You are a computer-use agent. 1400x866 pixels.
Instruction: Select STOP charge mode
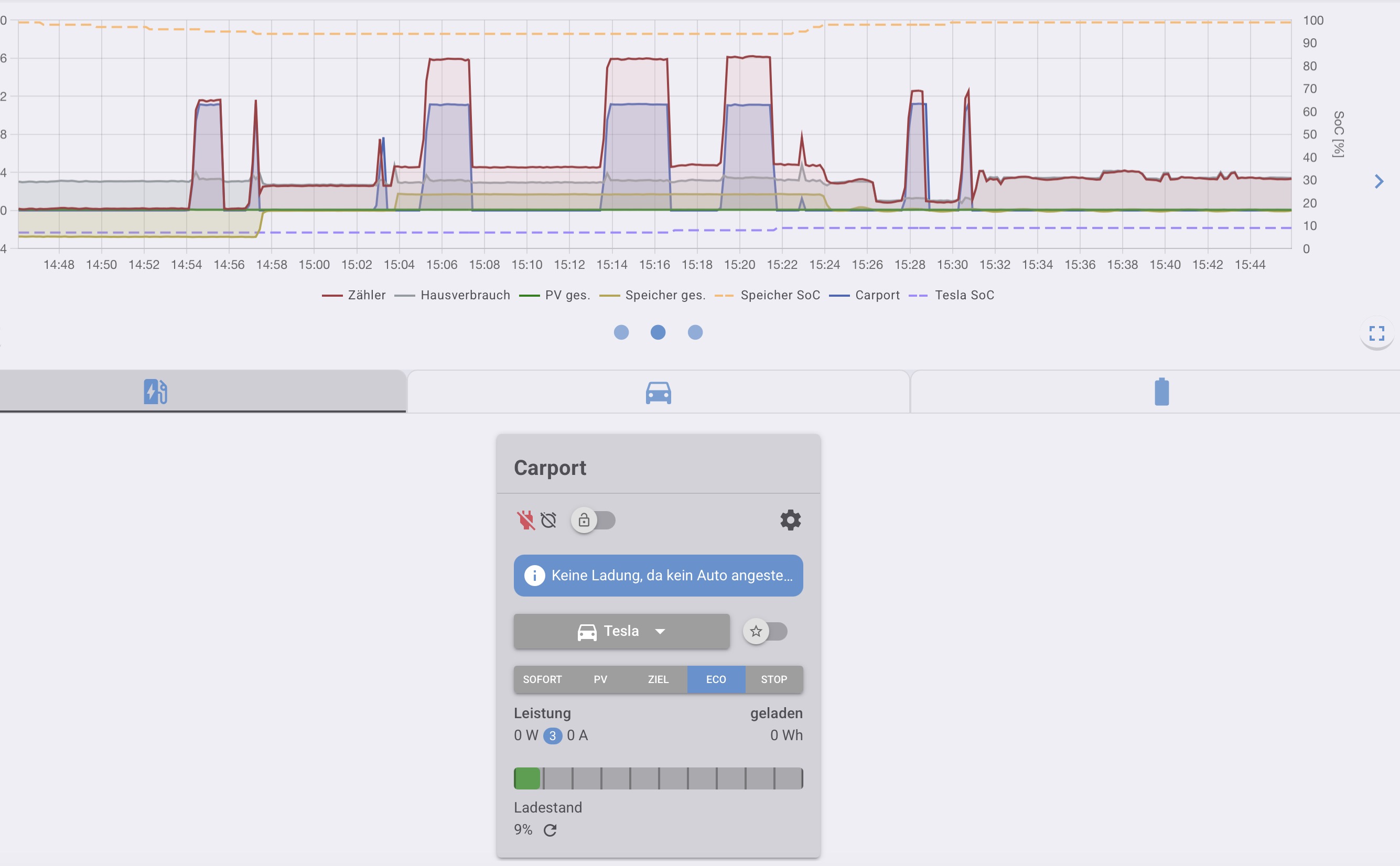(x=773, y=679)
